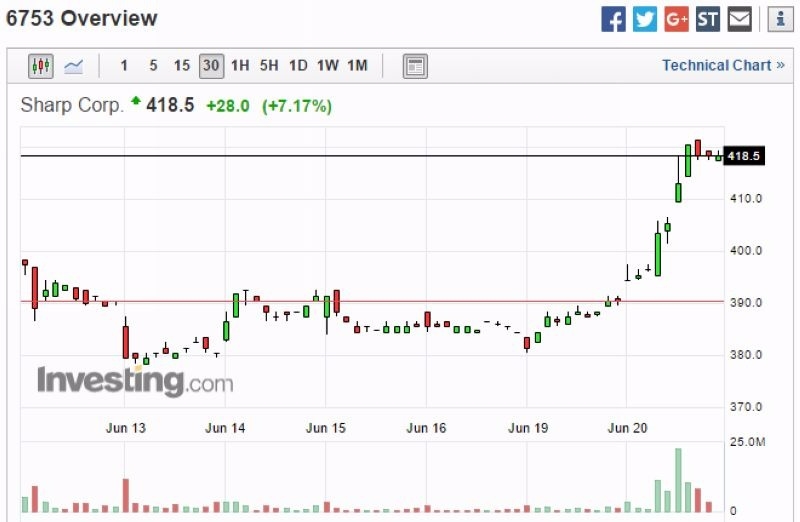Open the Technical Chart link
Screen dimensions: 800x522
tap(723, 66)
